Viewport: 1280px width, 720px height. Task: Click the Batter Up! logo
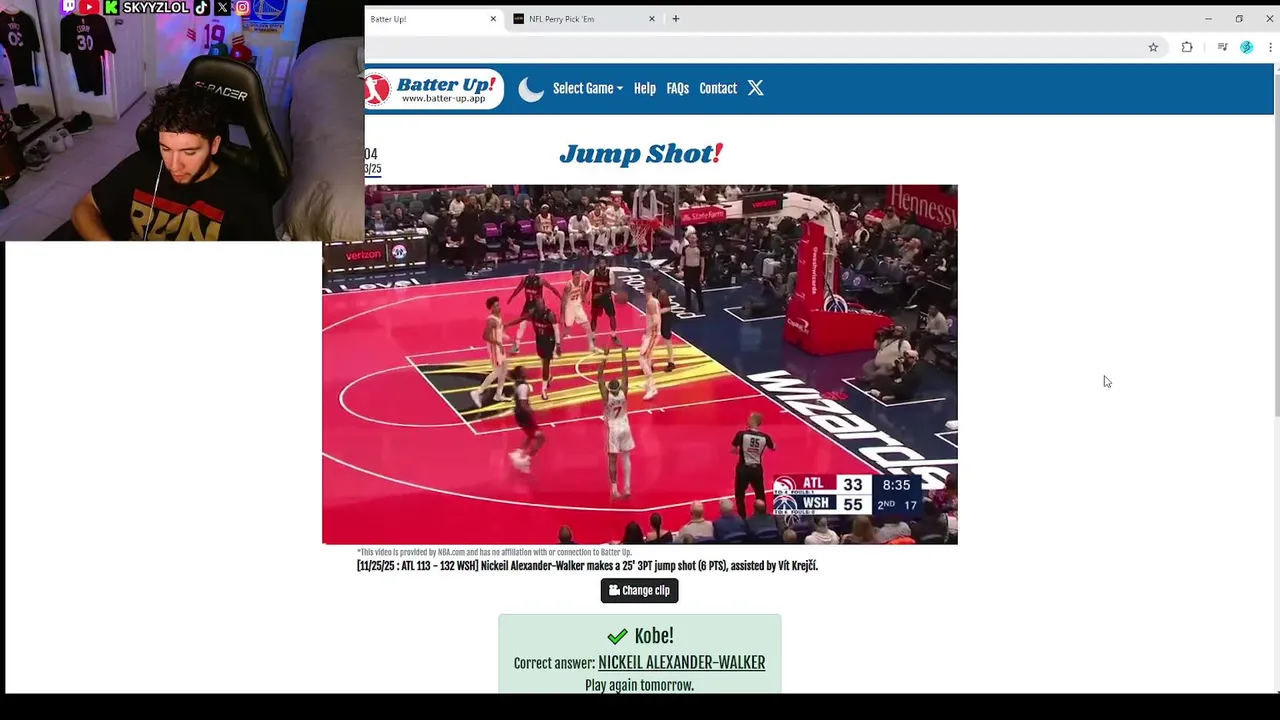tap(435, 89)
